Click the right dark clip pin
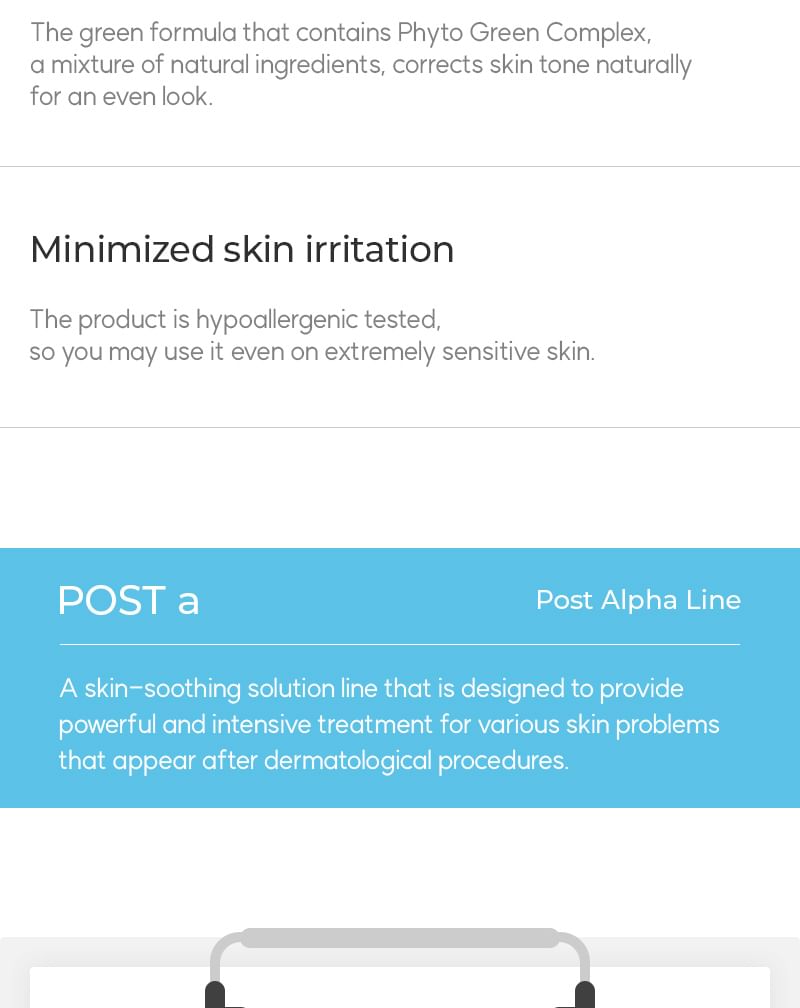Screen dimensions: 800x1008 (585, 994)
